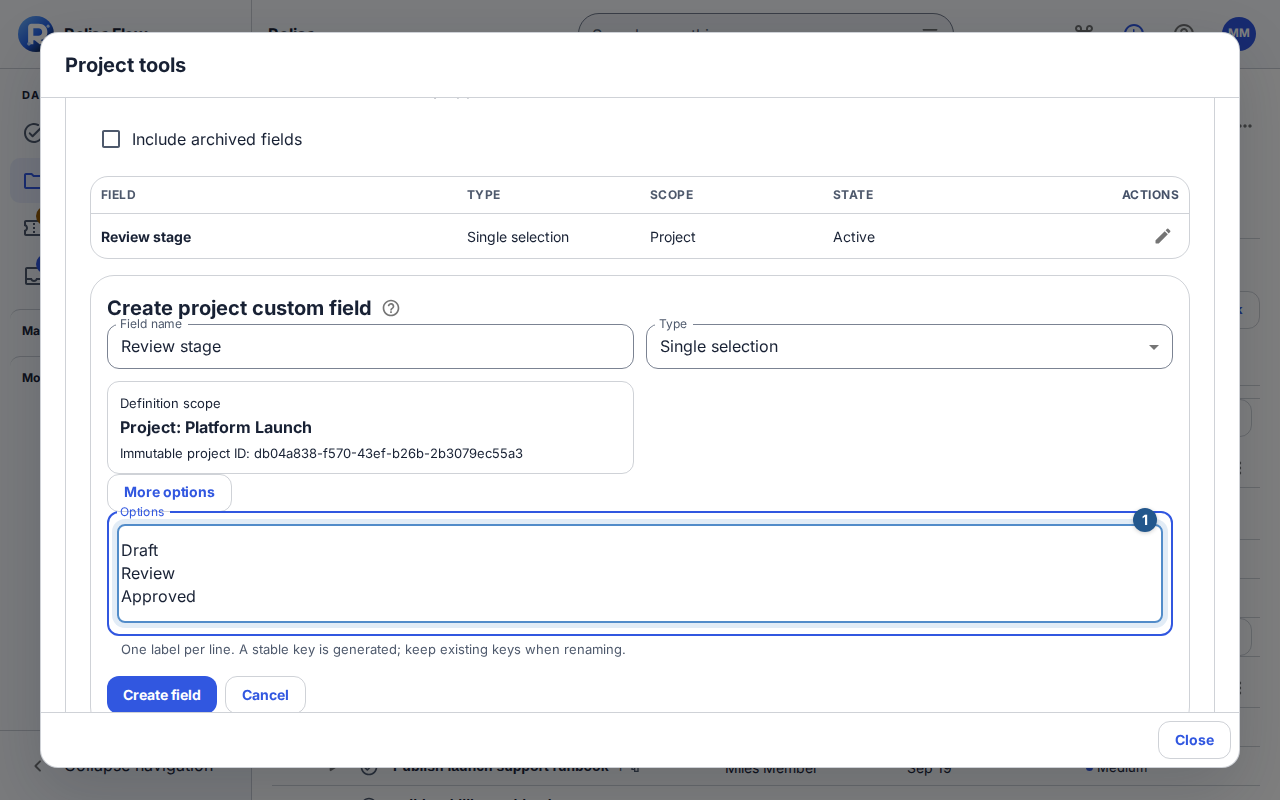Click the TYPE column header

483,195
